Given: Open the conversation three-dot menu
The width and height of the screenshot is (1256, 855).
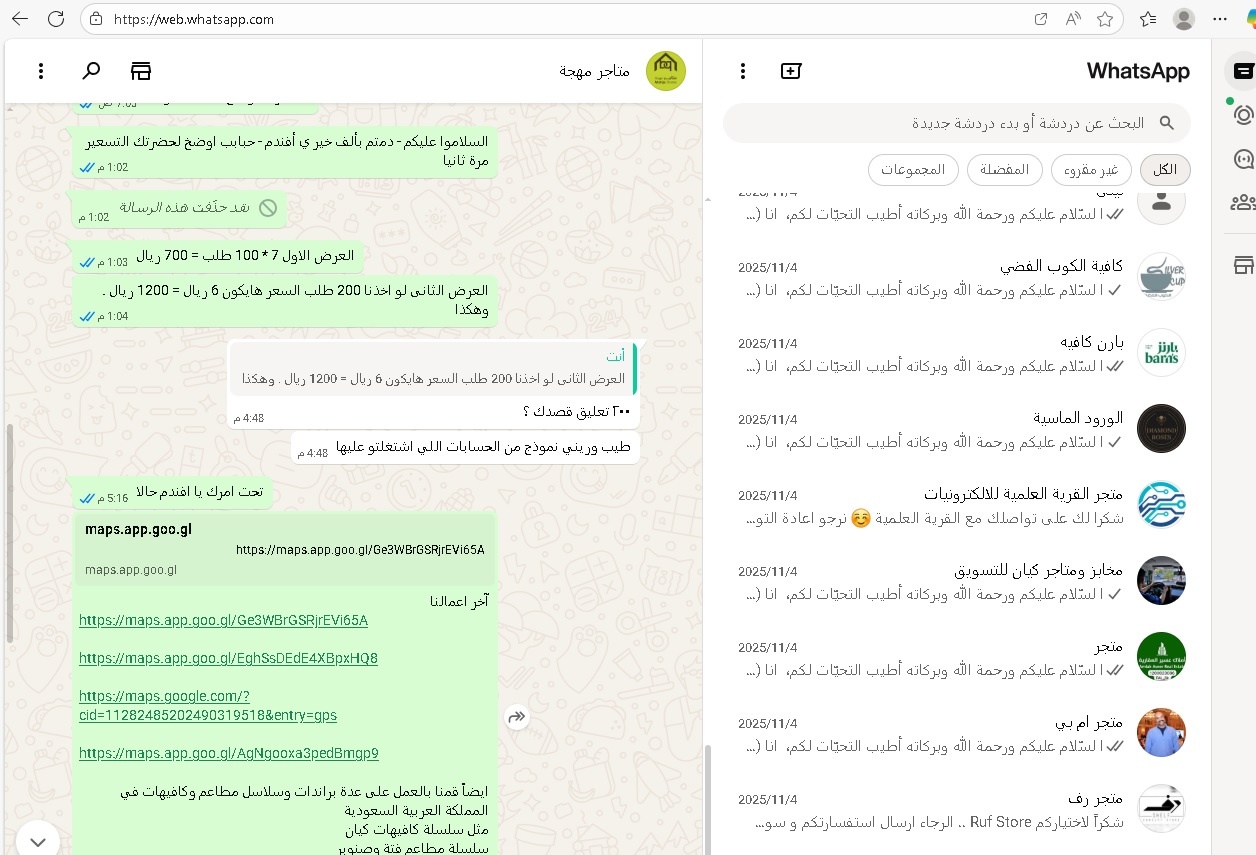Looking at the screenshot, I should [x=41, y=71].
